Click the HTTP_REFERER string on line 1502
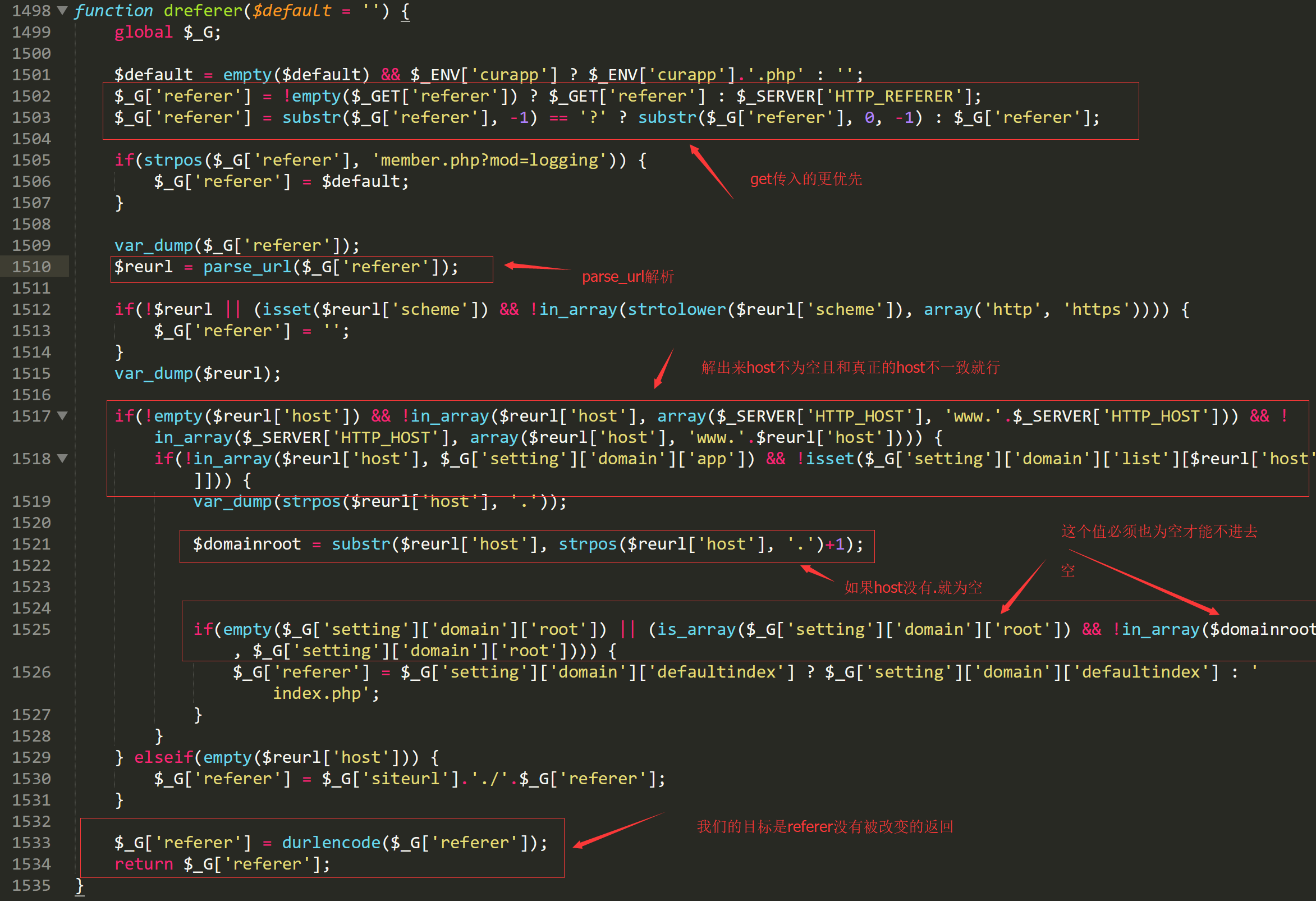The width and height of the screenshot is (1316, 901). [x=894, y=96]
